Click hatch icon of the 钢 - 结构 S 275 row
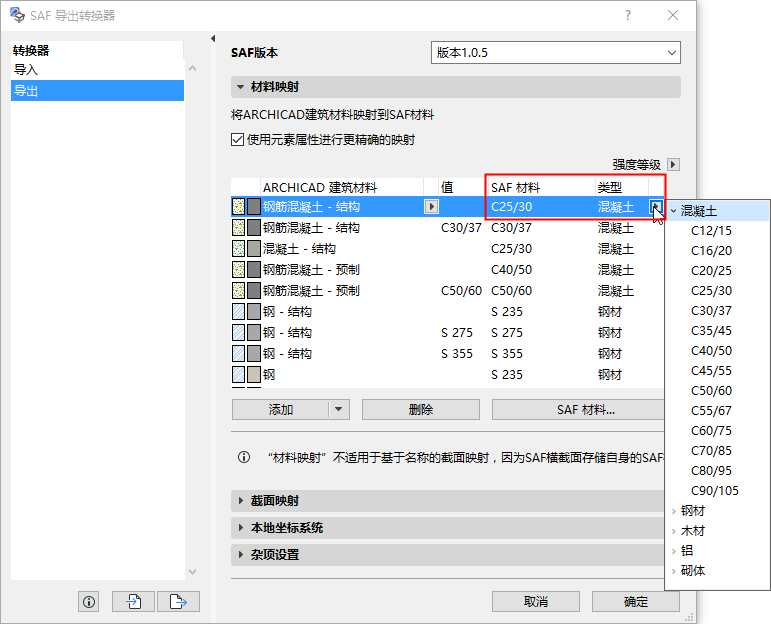Image resolution: width=771 pixels, height=624 pixels. 238,332
